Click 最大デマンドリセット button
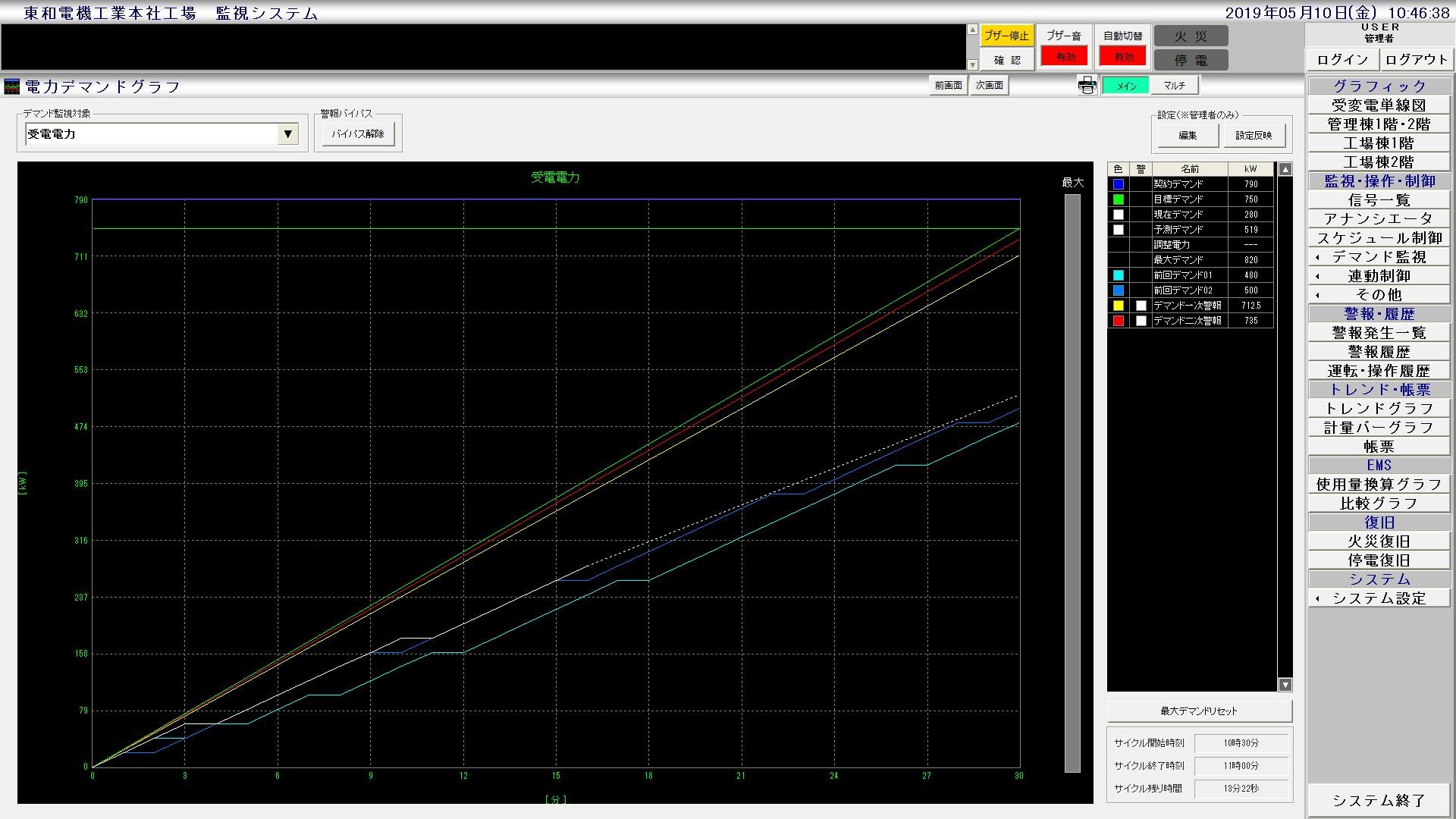The image size is (1456, 819). click(x=1199, y=711)
